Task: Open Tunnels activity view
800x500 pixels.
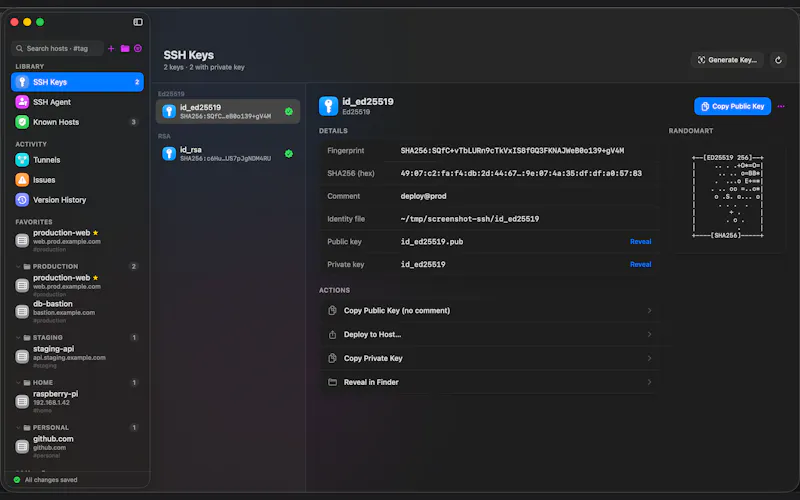Action: click(x=78, y=160)
